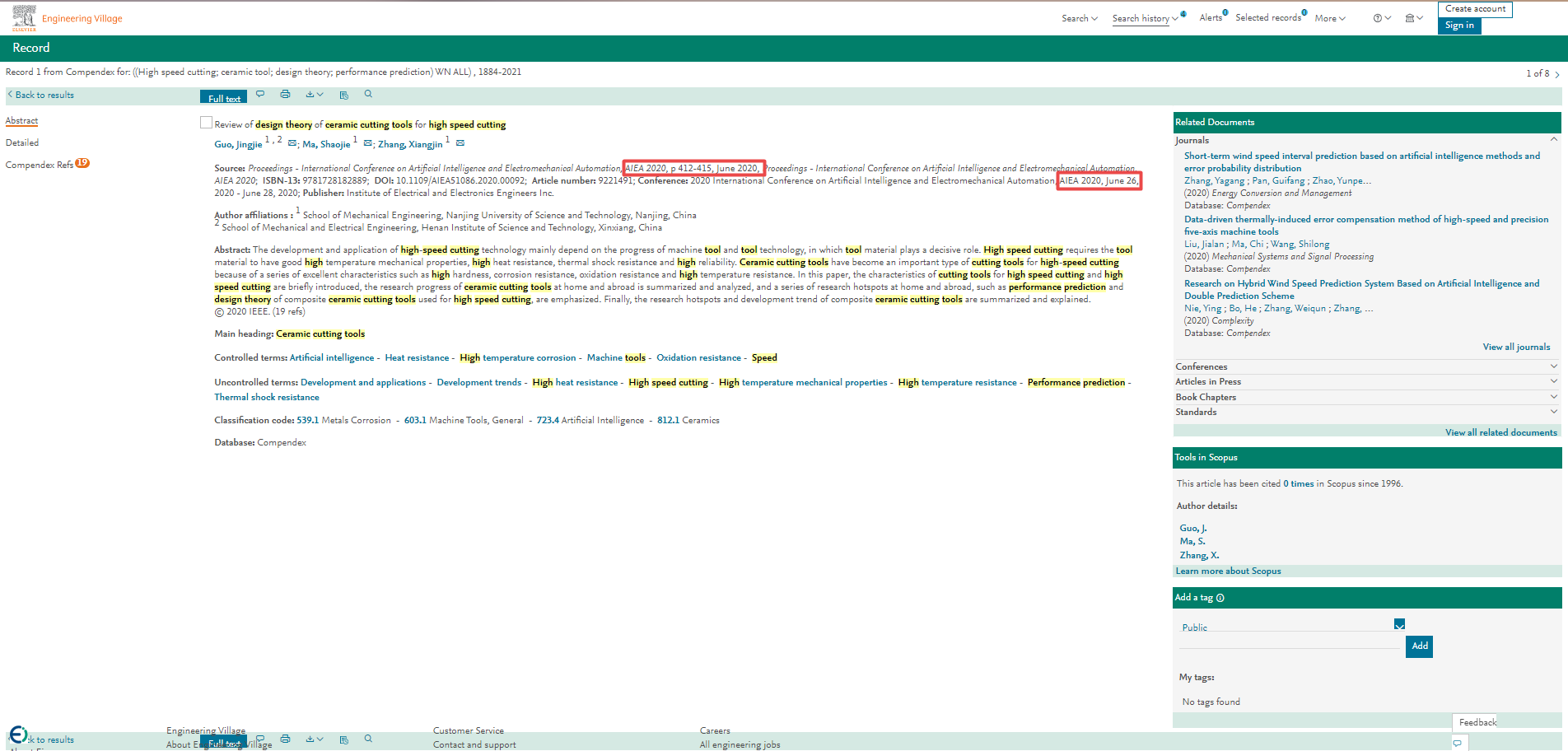Tick the checkbox beside the record title
The image size is (1568, 751).
206,123
